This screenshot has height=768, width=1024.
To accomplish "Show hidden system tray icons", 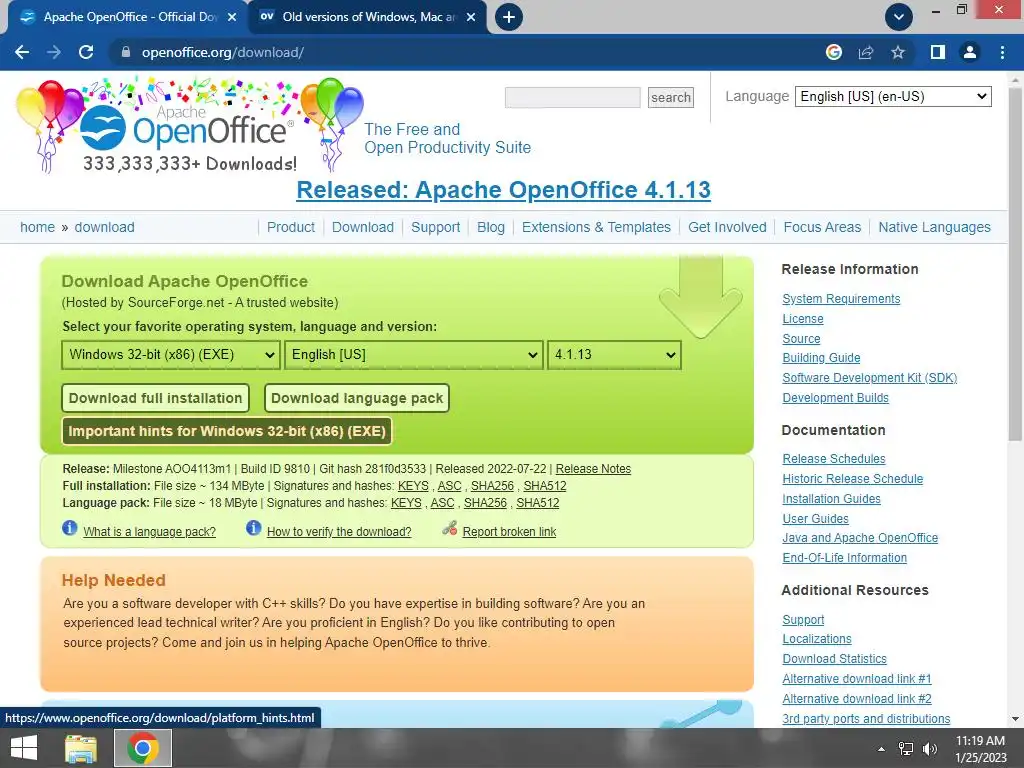I will click(881, 749).
